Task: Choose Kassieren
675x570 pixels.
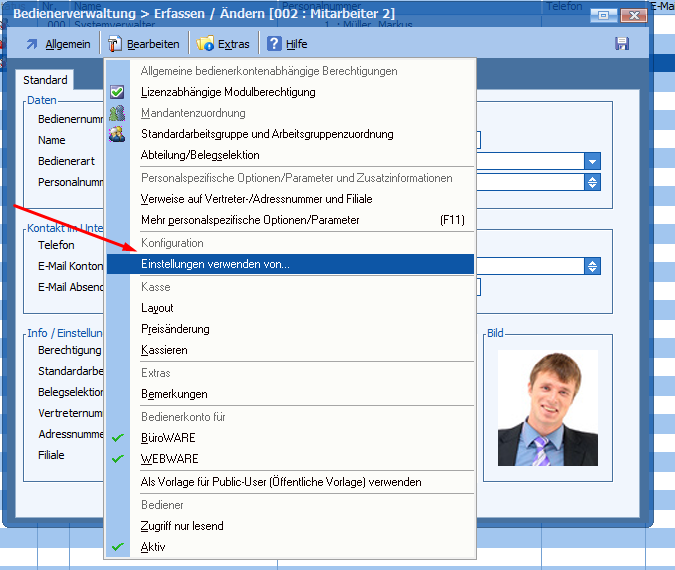Action: pos(164,350)
